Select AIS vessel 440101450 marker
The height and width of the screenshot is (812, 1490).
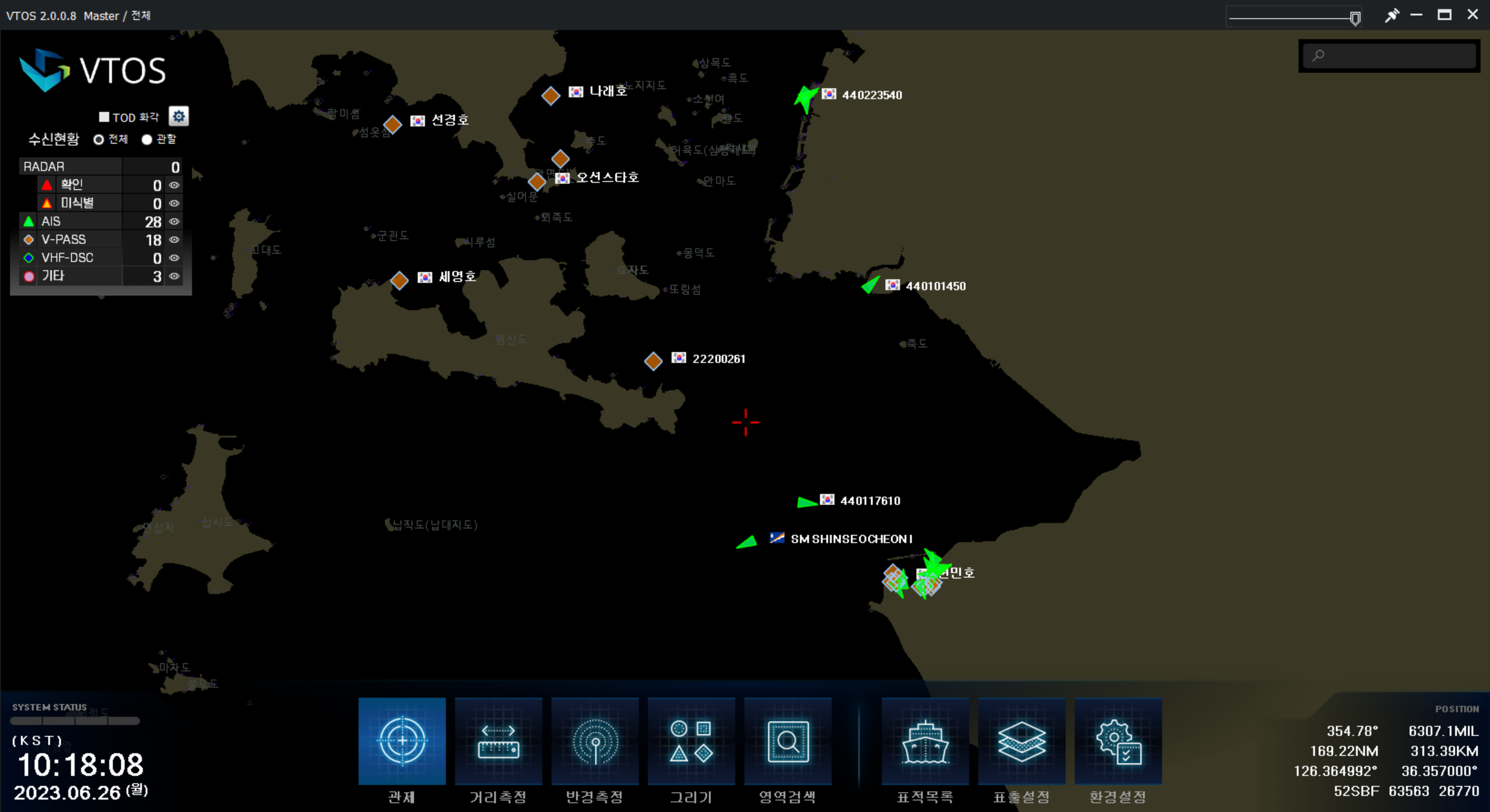[x=871, y=284]
